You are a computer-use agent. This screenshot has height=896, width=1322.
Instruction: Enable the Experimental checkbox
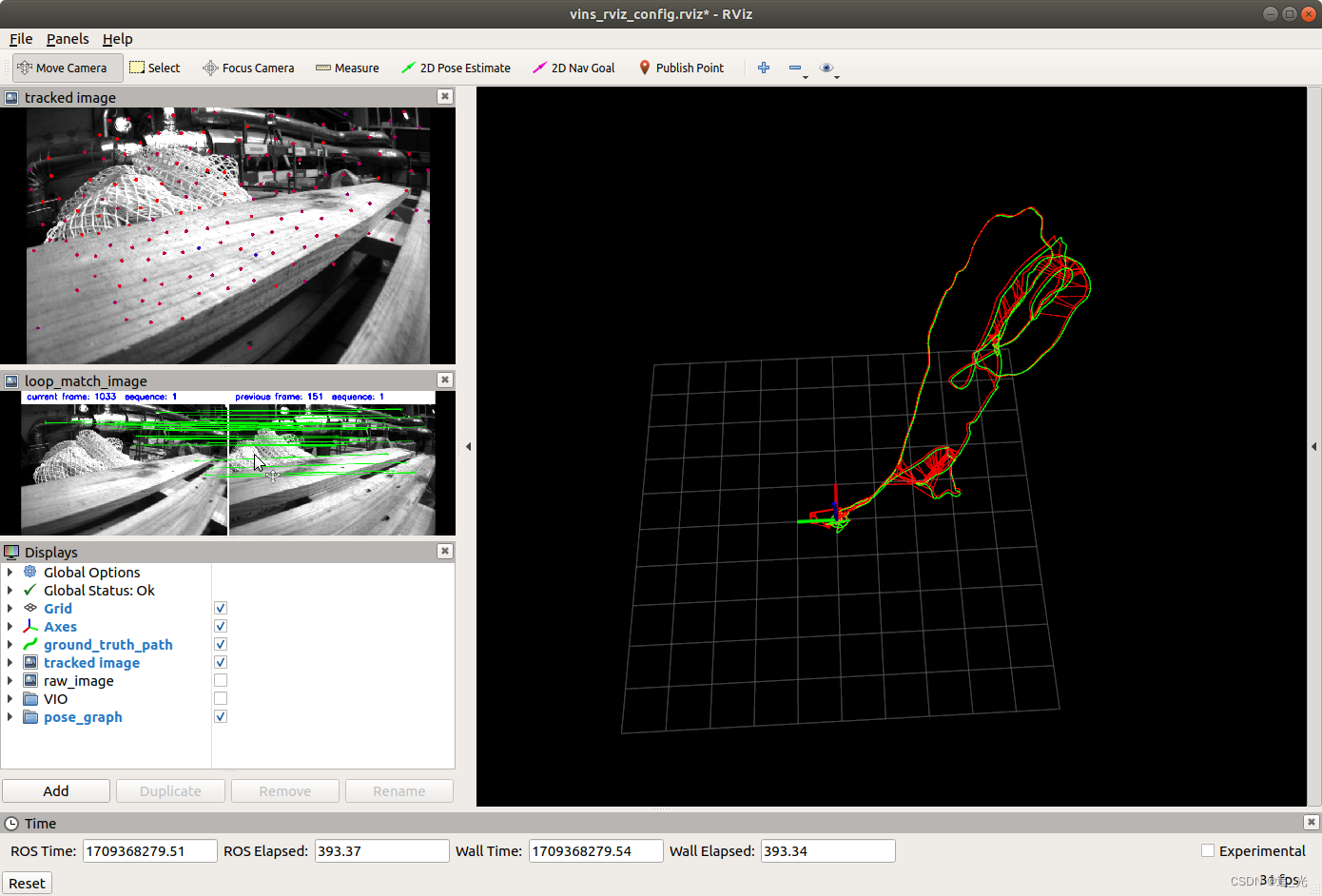click(x=1208, y=850)
